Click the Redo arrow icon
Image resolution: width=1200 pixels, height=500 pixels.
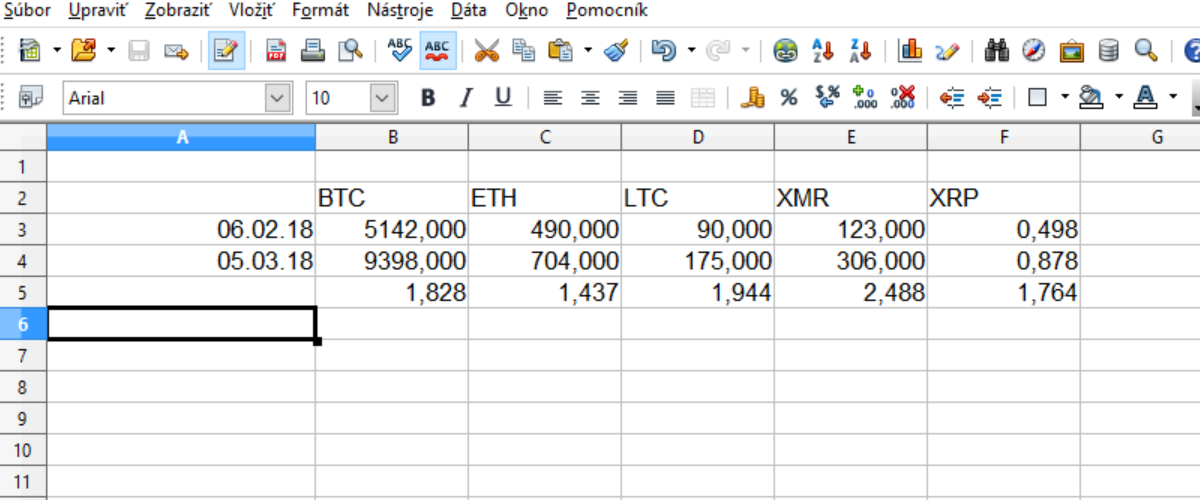(x=718, y=50)
